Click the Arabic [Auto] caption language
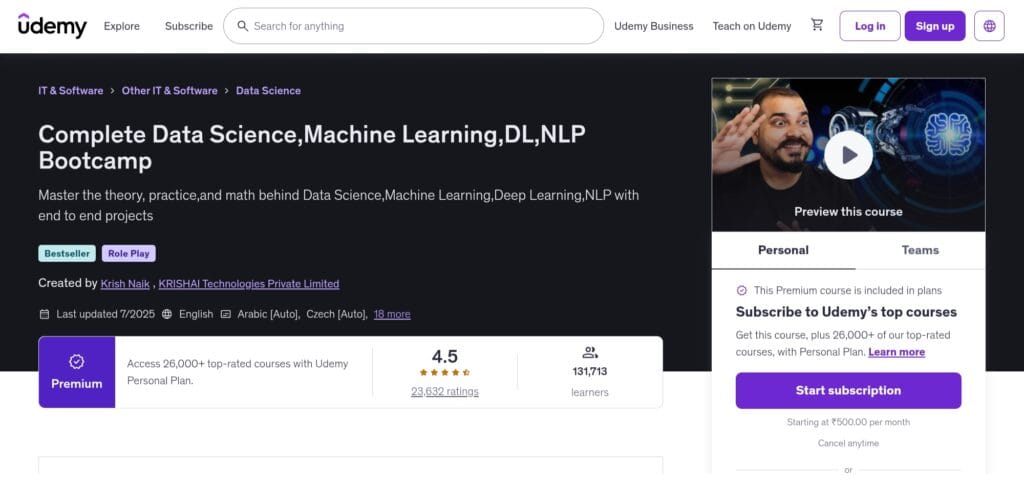 [268, 314]
